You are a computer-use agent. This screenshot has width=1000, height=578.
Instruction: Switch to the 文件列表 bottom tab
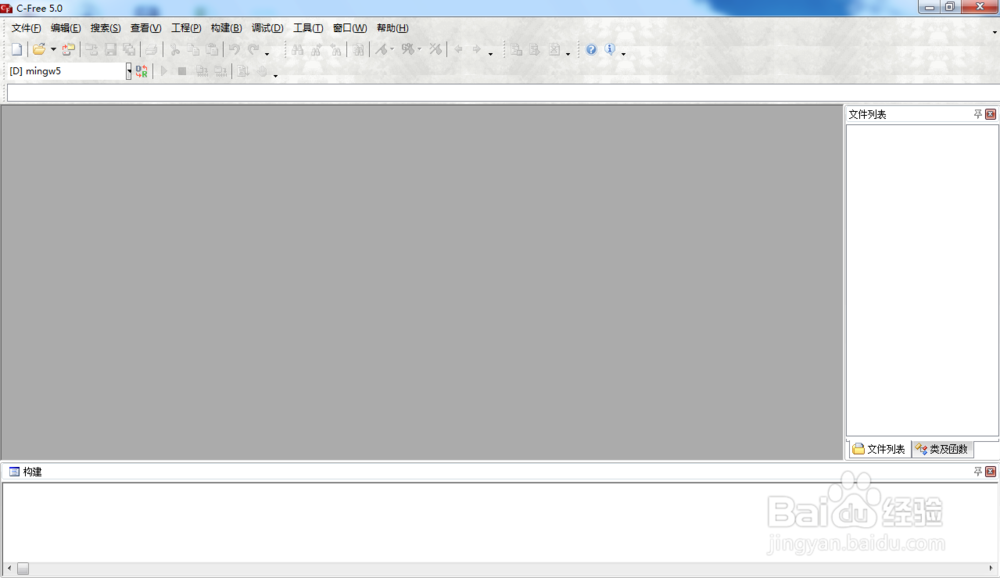tap(879, 449)
